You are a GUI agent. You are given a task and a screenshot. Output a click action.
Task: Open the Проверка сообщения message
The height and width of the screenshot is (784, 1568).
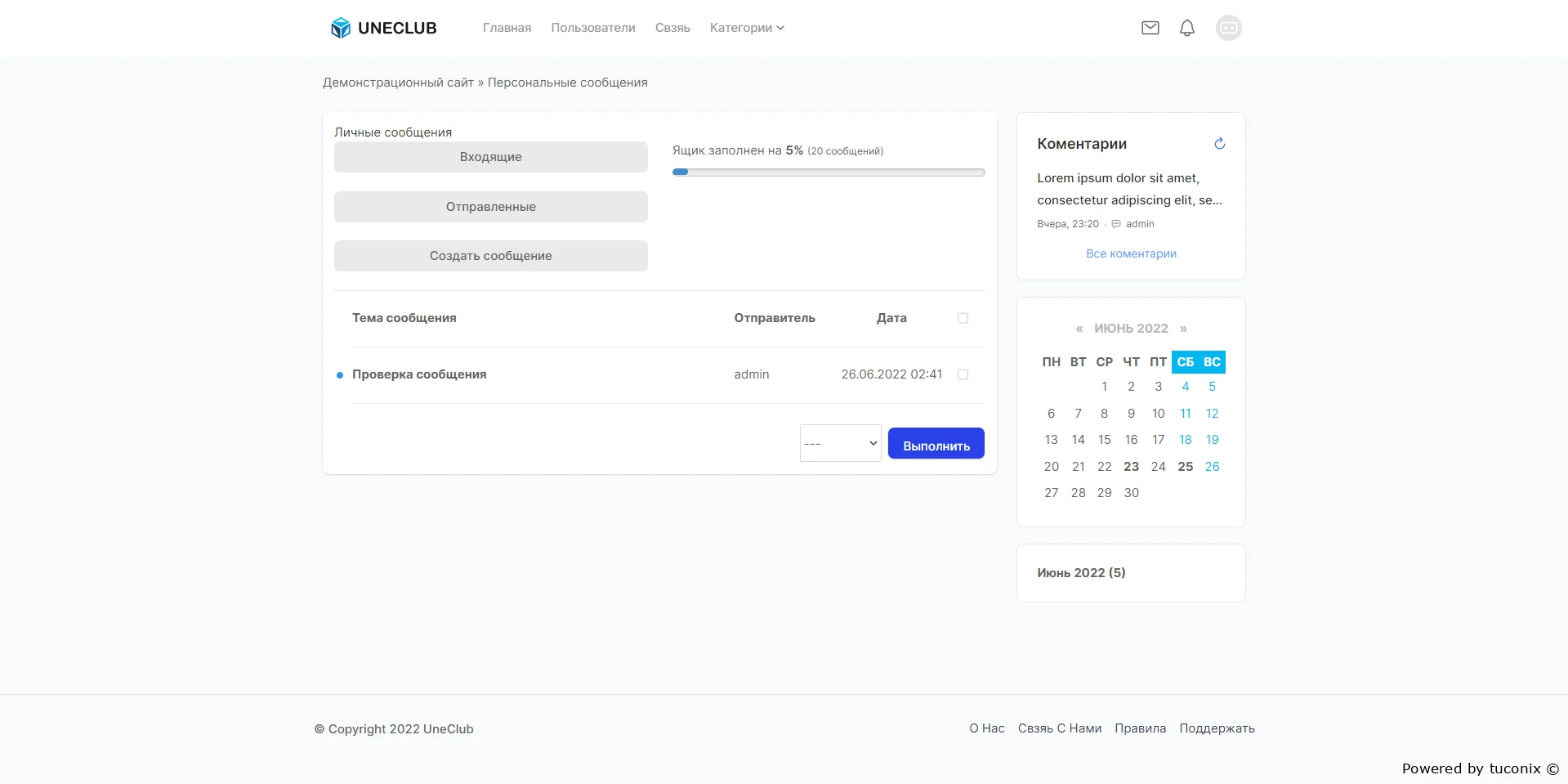click(419, 374)
